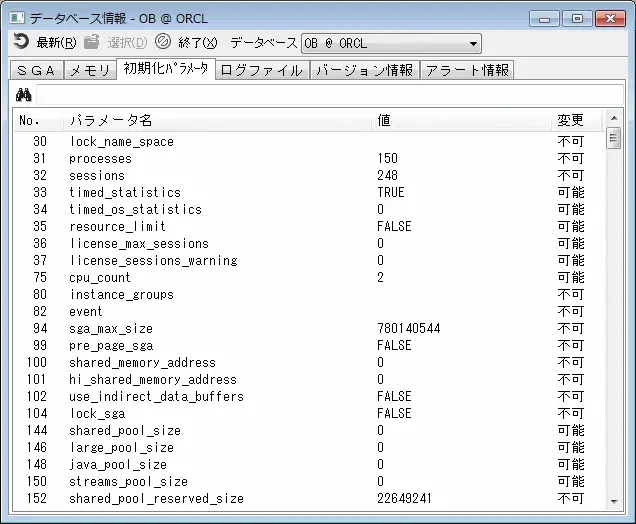
Task: Click the binoculars search icon
Action: [x=24, y=95]
